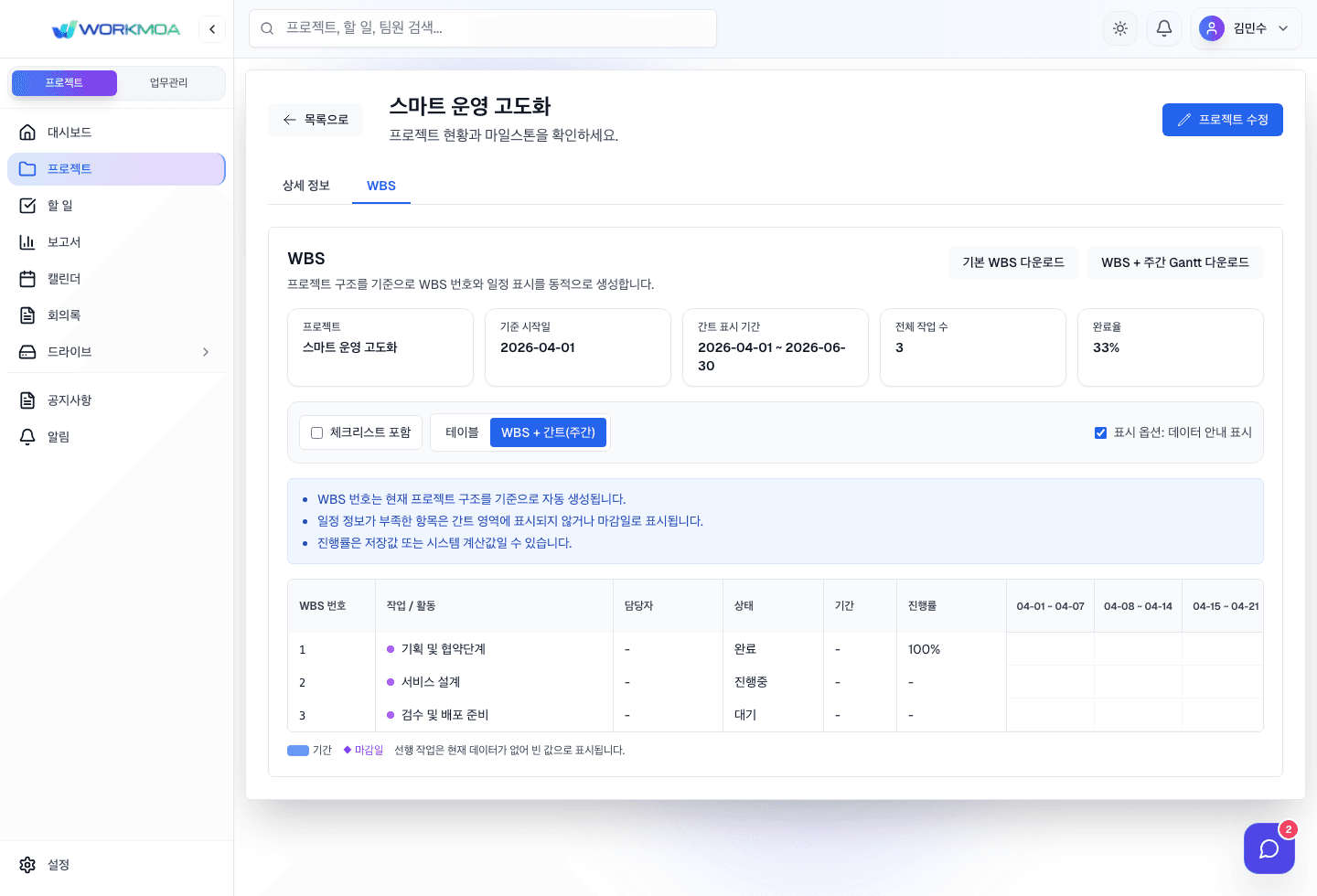Screen dimensions: 1317x896
Task: Click the blue 기간 legend swatch
Action: click(x=298, y=751)
